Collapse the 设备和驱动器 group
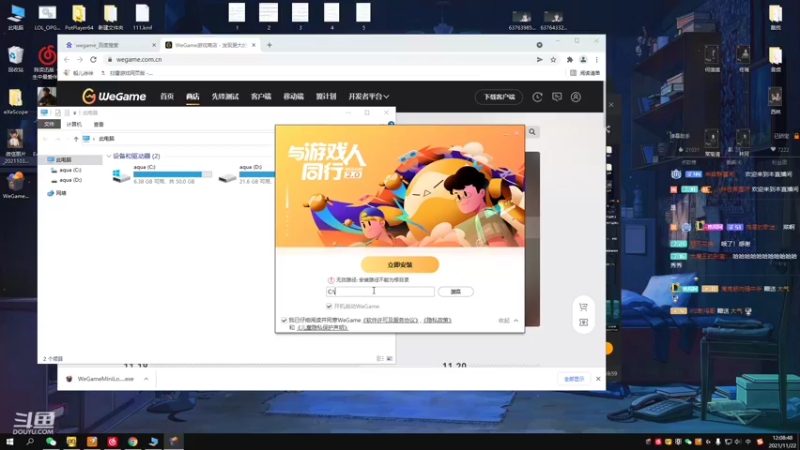Viewport: 800px width, 450px height. (109, 156)
